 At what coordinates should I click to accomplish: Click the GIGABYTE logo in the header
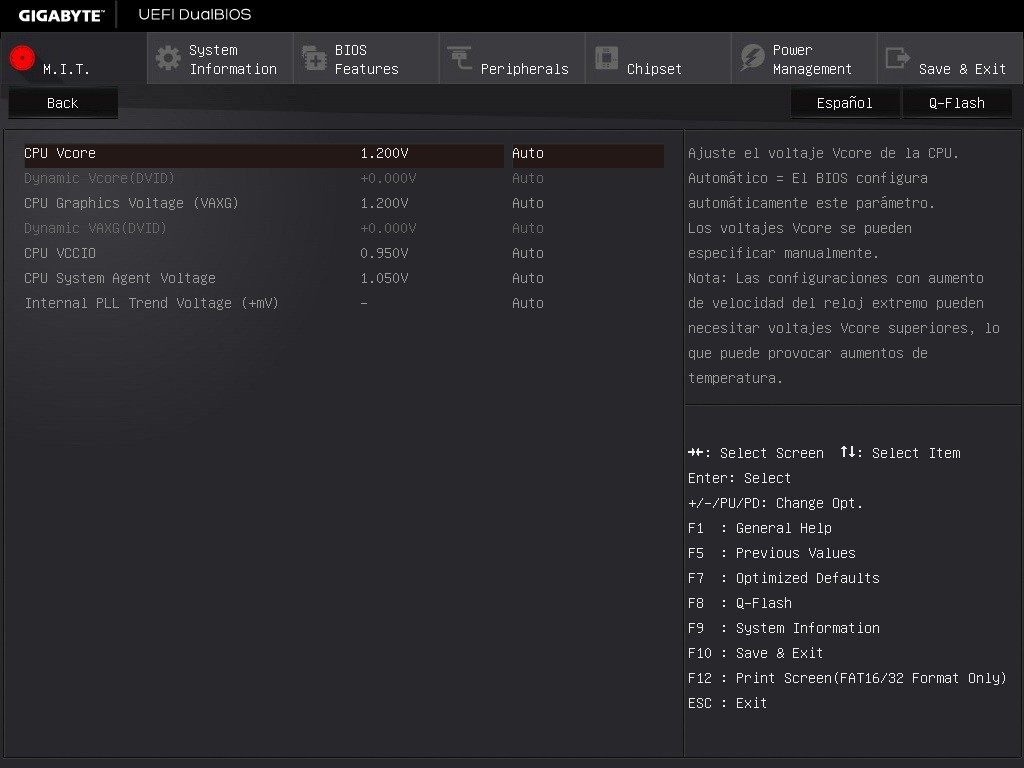pyautogui.click(x=59, y=15)
